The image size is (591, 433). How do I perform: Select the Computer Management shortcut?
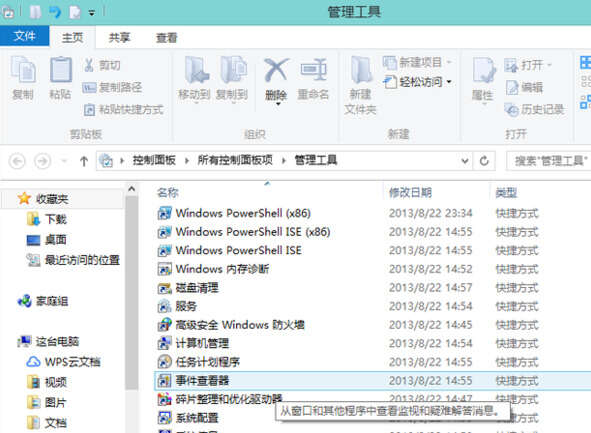[x=202, y=343]
